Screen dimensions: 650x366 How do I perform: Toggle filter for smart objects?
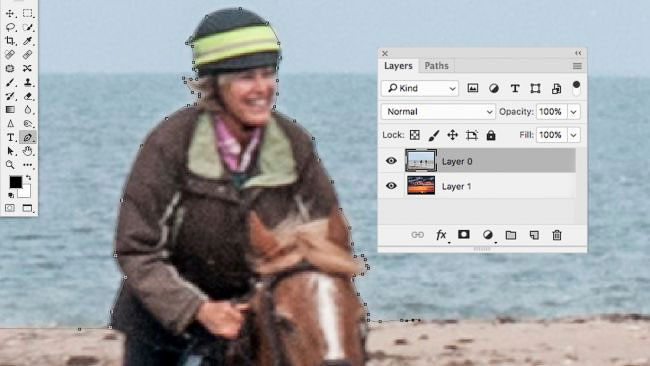point(556,88)
